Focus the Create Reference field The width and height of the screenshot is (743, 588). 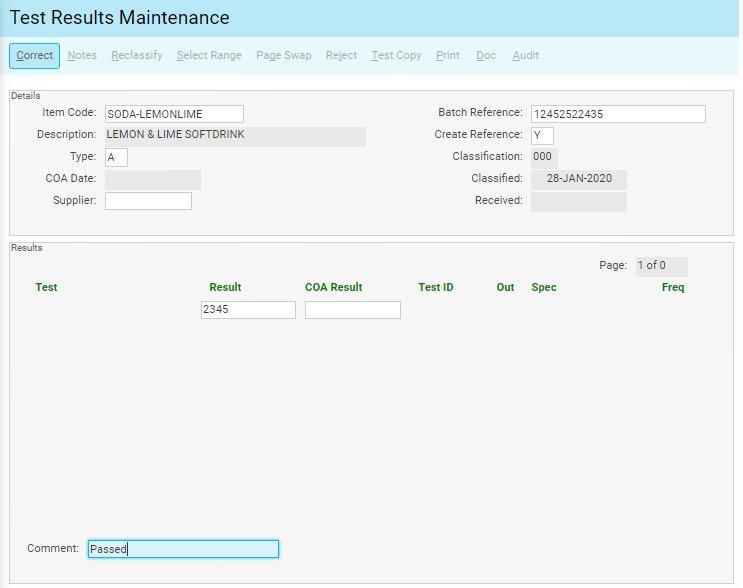click(x=542, y=136)
